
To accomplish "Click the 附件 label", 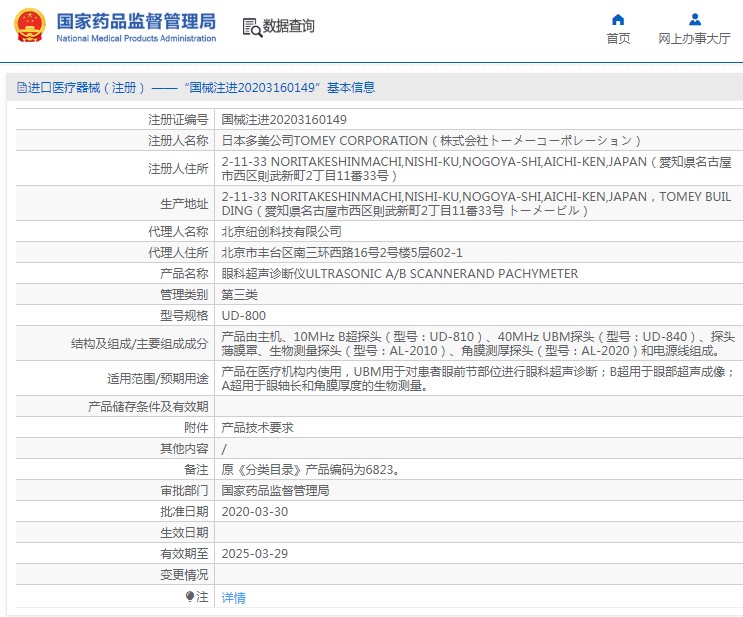I will 196,428.
